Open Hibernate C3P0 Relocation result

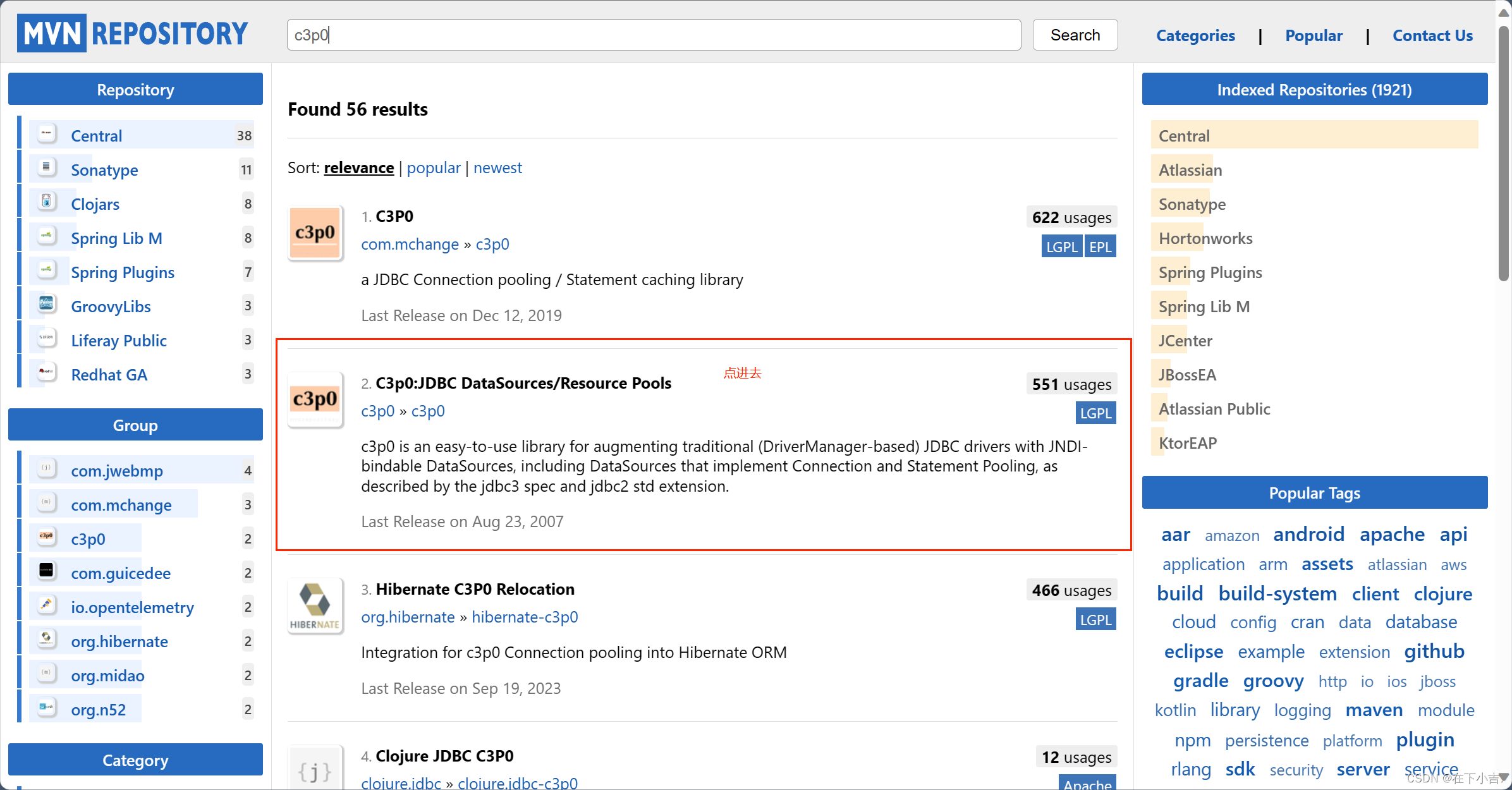tap(475, 589)
